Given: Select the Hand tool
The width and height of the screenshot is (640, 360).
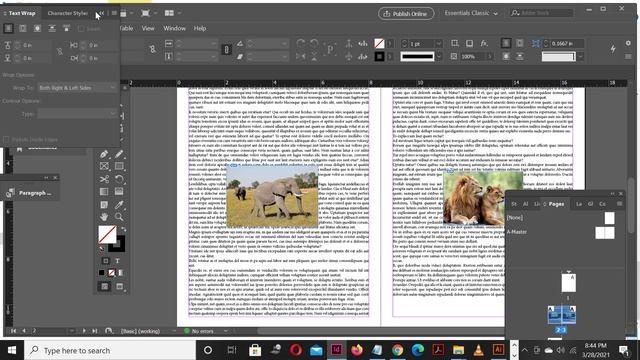Looking at the screenshot, I should tap(104, 217).
